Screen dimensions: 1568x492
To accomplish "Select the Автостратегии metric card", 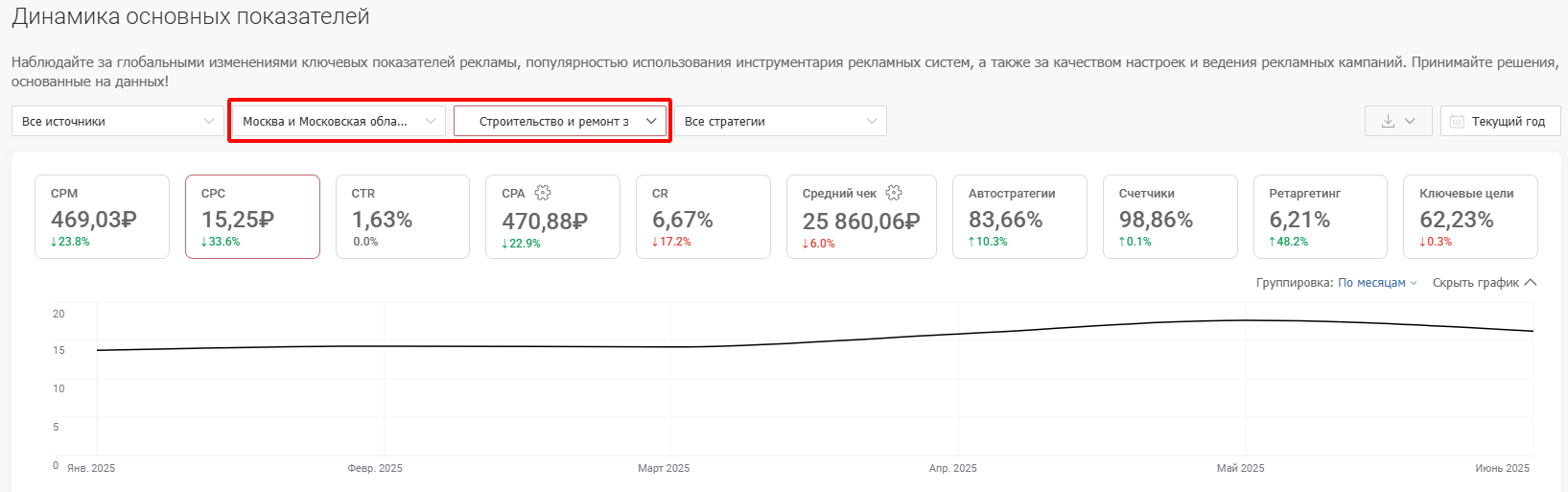I will (1019, 217).
